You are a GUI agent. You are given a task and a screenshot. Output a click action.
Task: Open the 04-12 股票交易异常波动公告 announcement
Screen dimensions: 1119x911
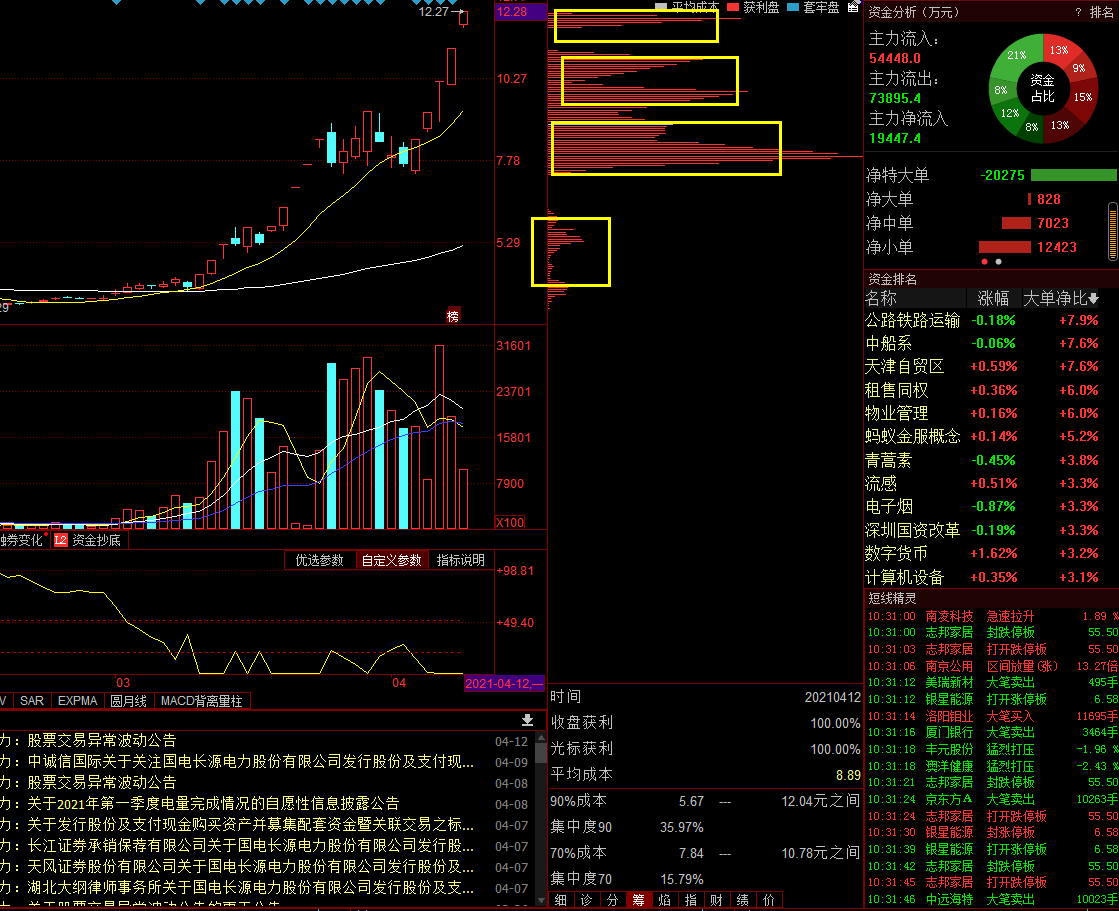[x=101, y=740]
